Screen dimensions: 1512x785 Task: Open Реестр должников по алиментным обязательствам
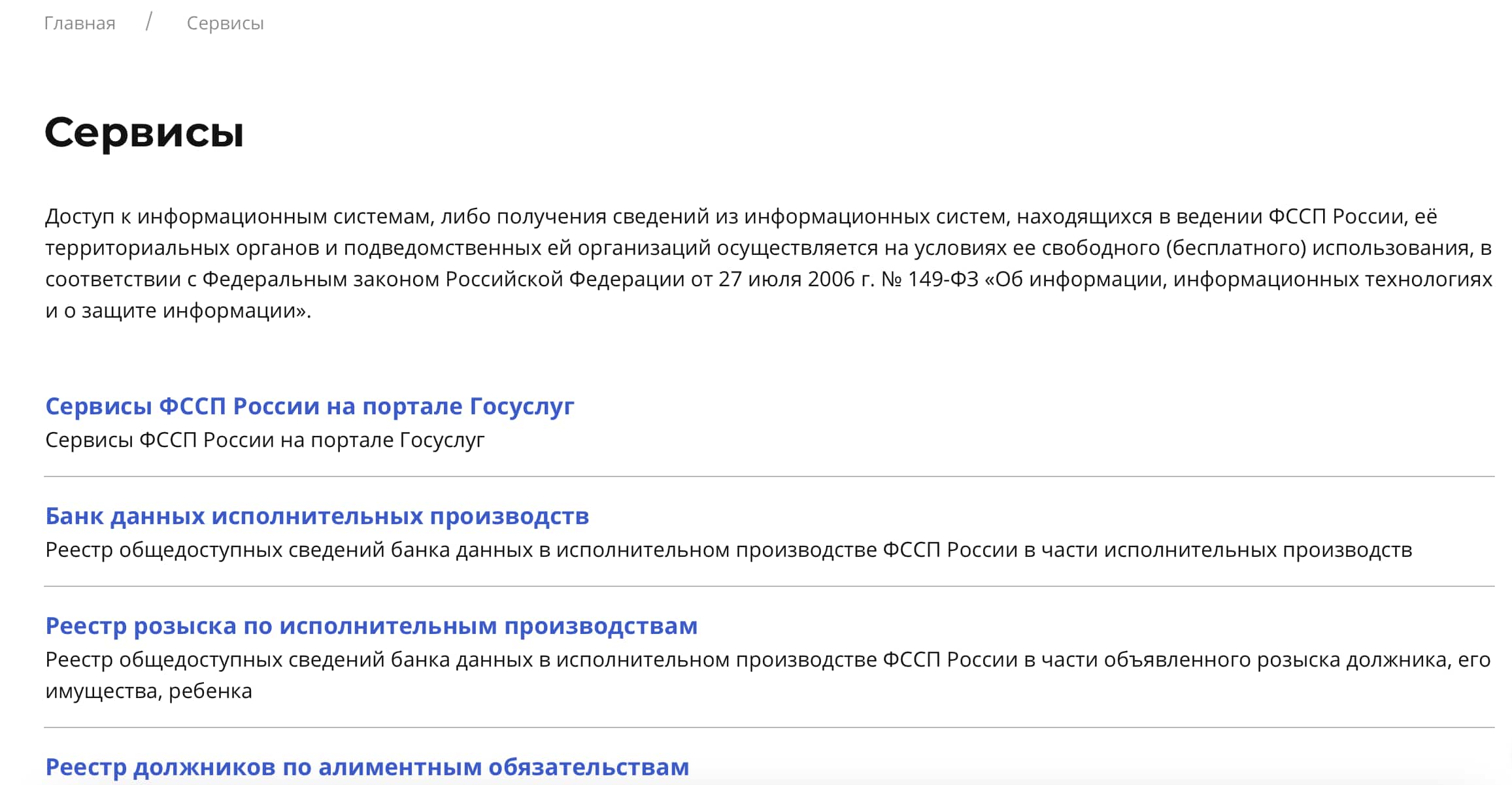coord(367,767)
